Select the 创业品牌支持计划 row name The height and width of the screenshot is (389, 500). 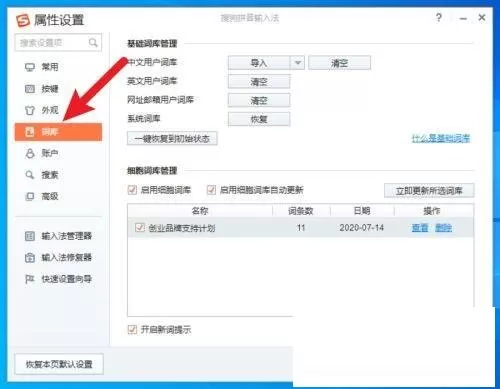(182, 228)
